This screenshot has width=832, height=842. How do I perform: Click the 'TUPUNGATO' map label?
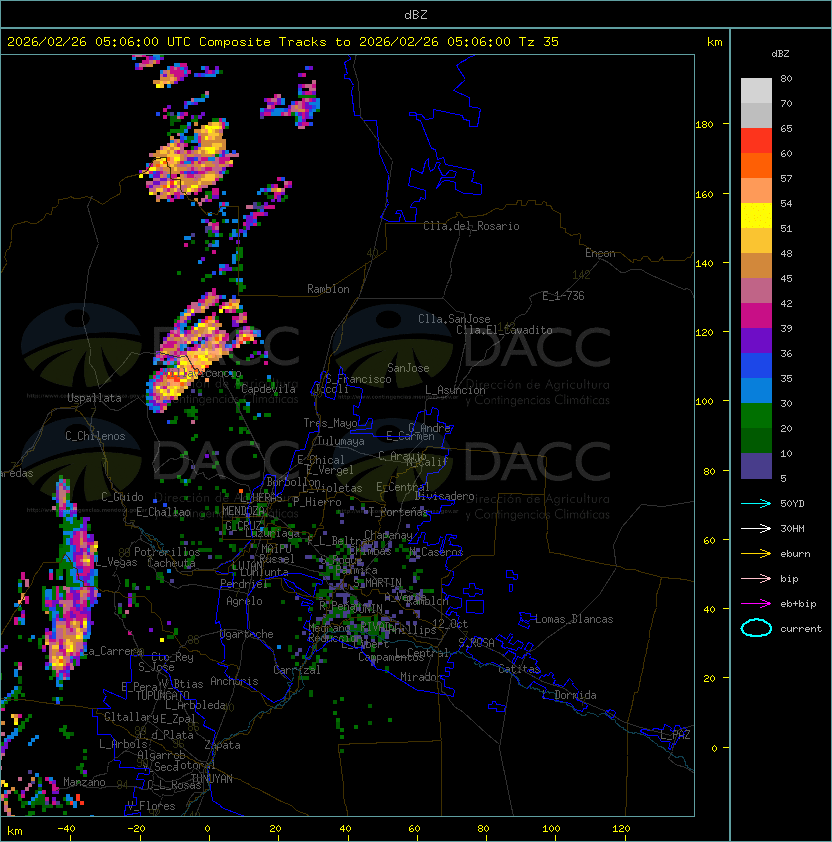tap(162, 695)
